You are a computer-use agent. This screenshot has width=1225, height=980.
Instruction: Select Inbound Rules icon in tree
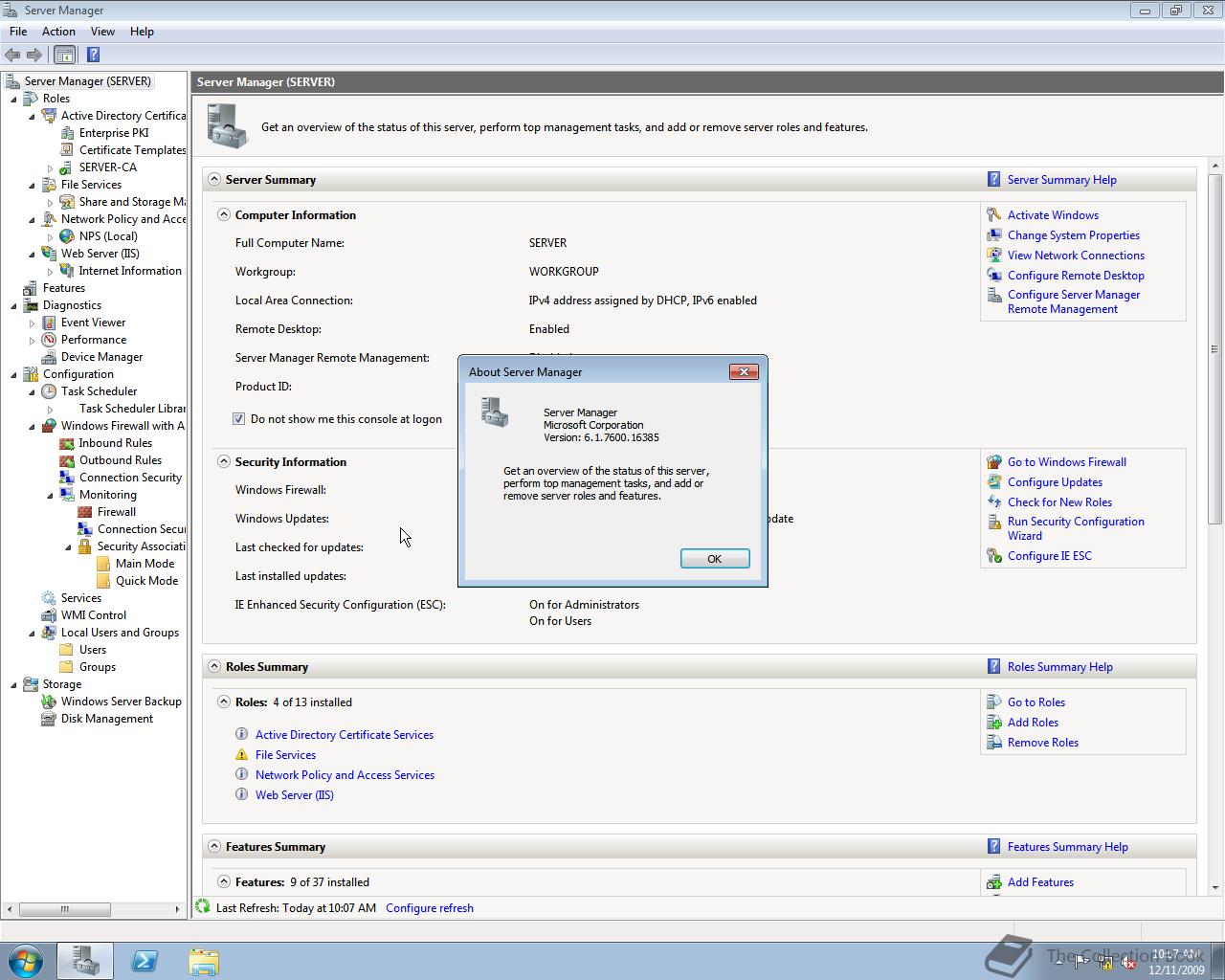67,443
